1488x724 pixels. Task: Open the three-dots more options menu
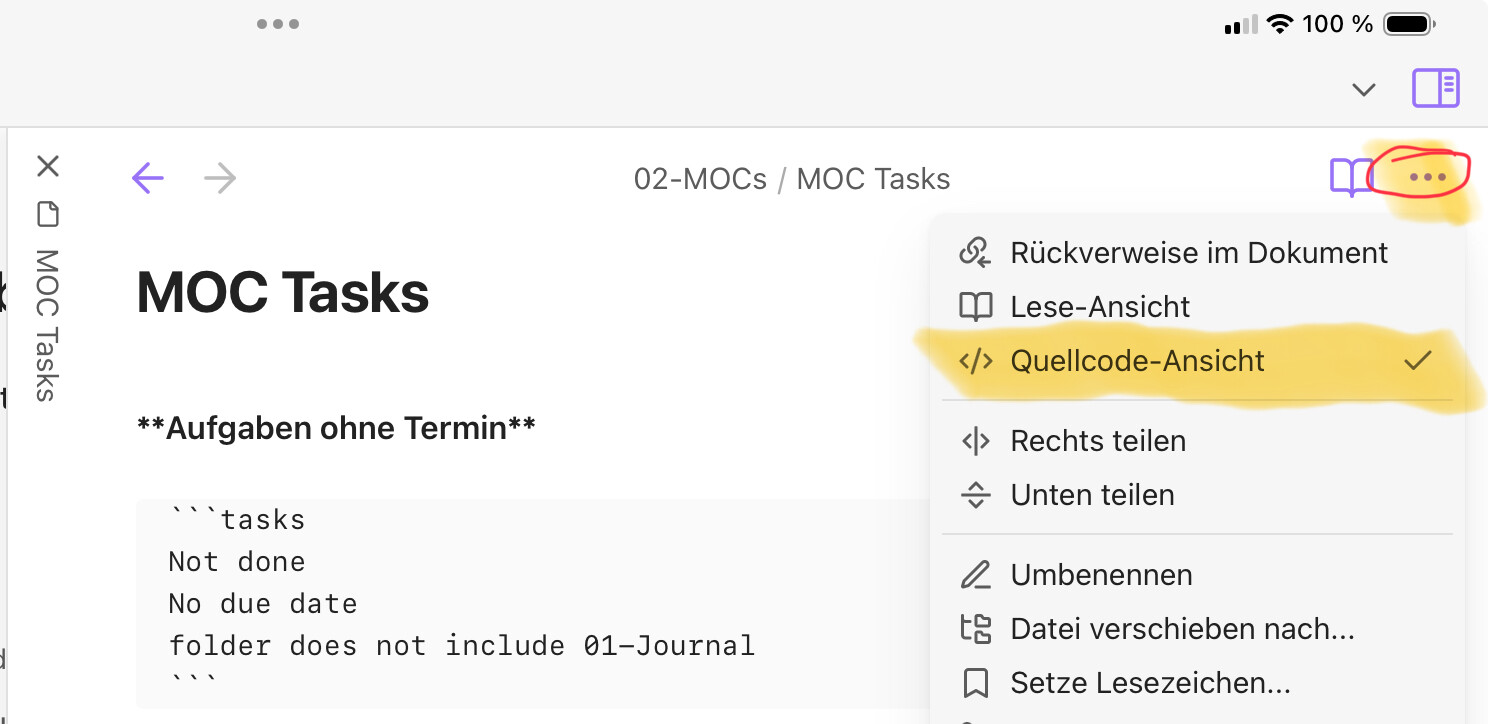coord(1427,178)
